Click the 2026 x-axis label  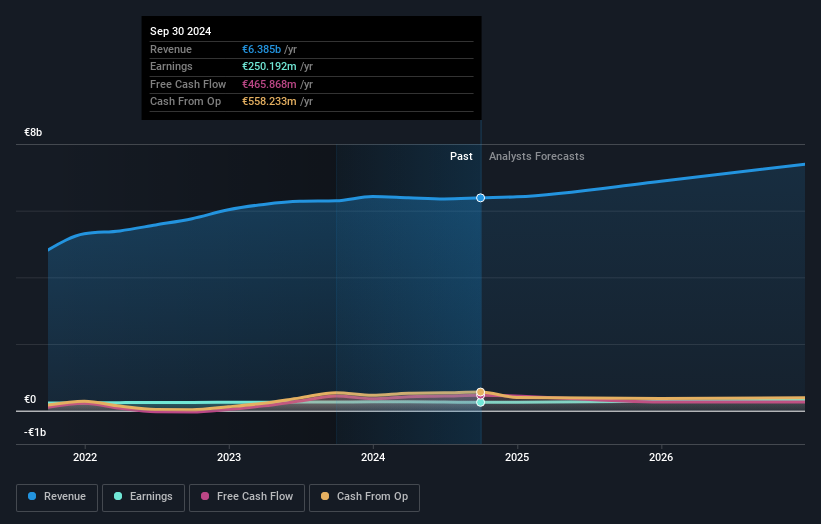click(661, 457)
